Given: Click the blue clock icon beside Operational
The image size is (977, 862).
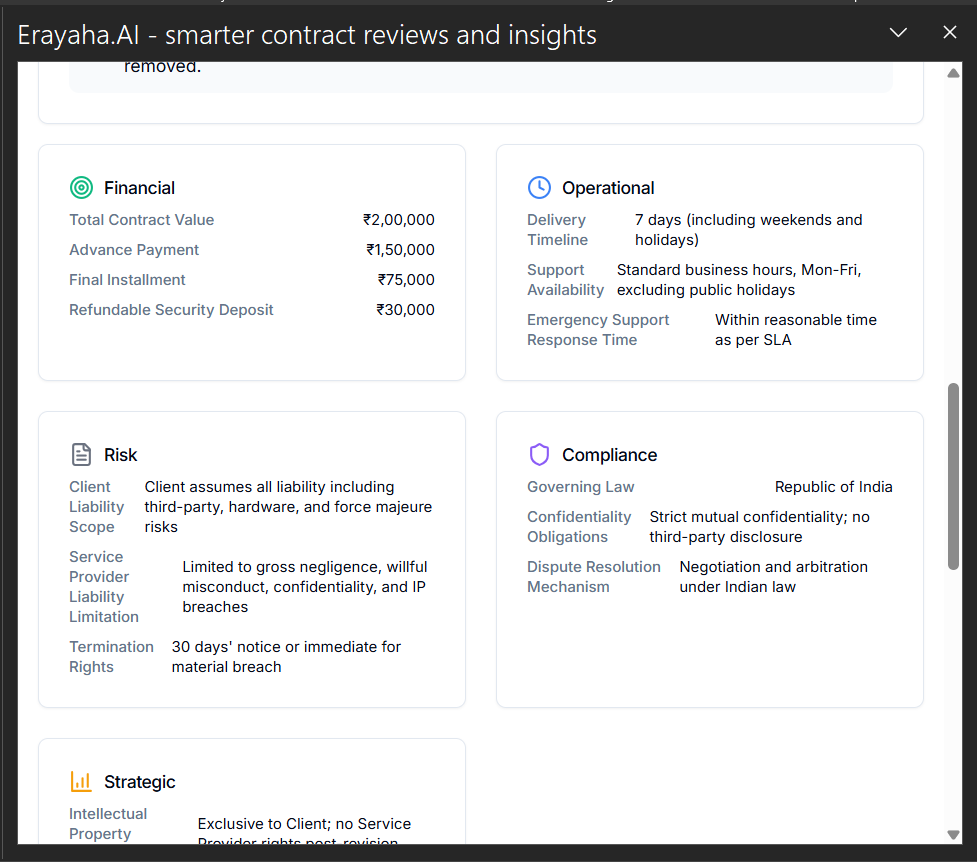Looking at the screenshot, I should pos(539,188).
